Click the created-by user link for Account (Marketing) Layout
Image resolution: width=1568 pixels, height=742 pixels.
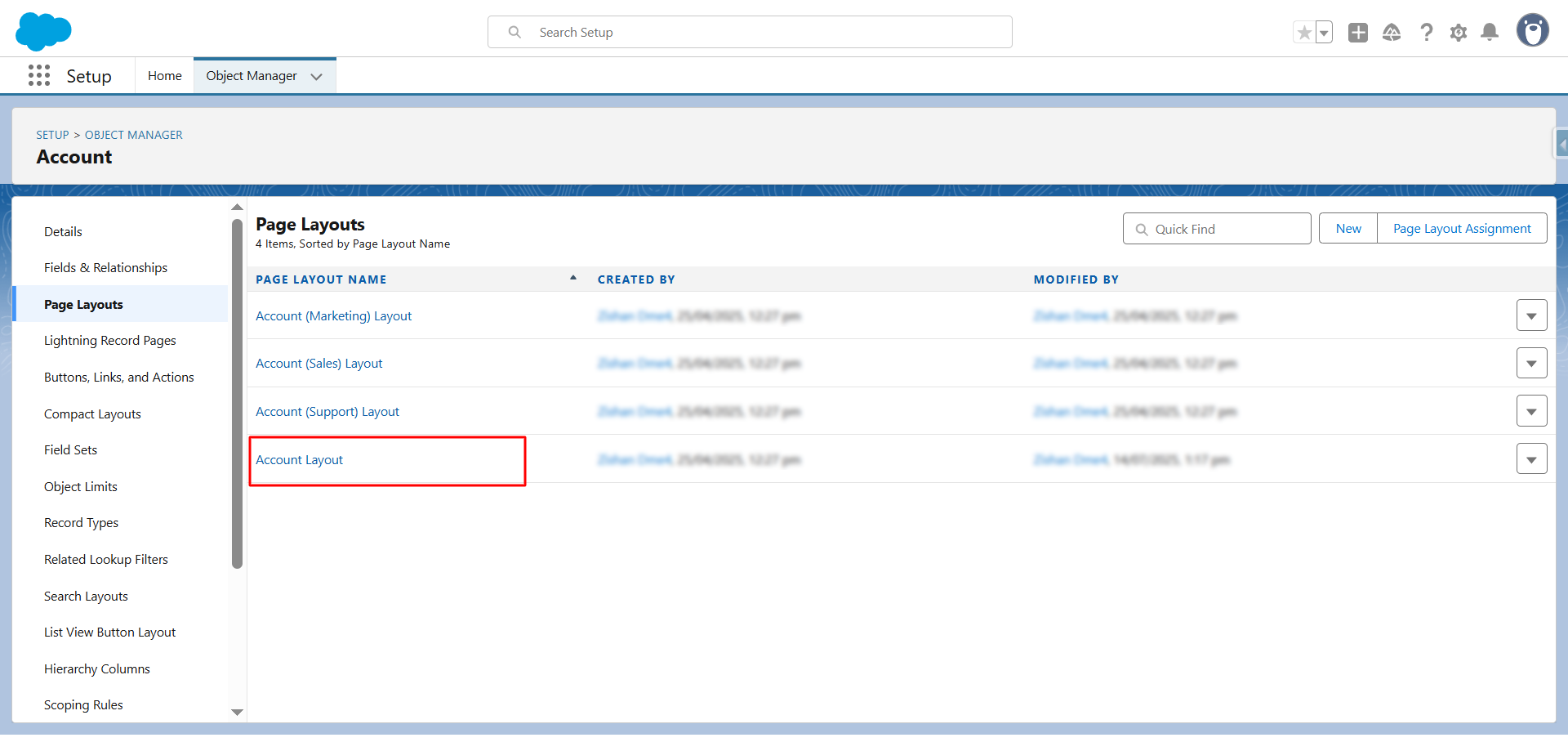click(x=635, y=316)
